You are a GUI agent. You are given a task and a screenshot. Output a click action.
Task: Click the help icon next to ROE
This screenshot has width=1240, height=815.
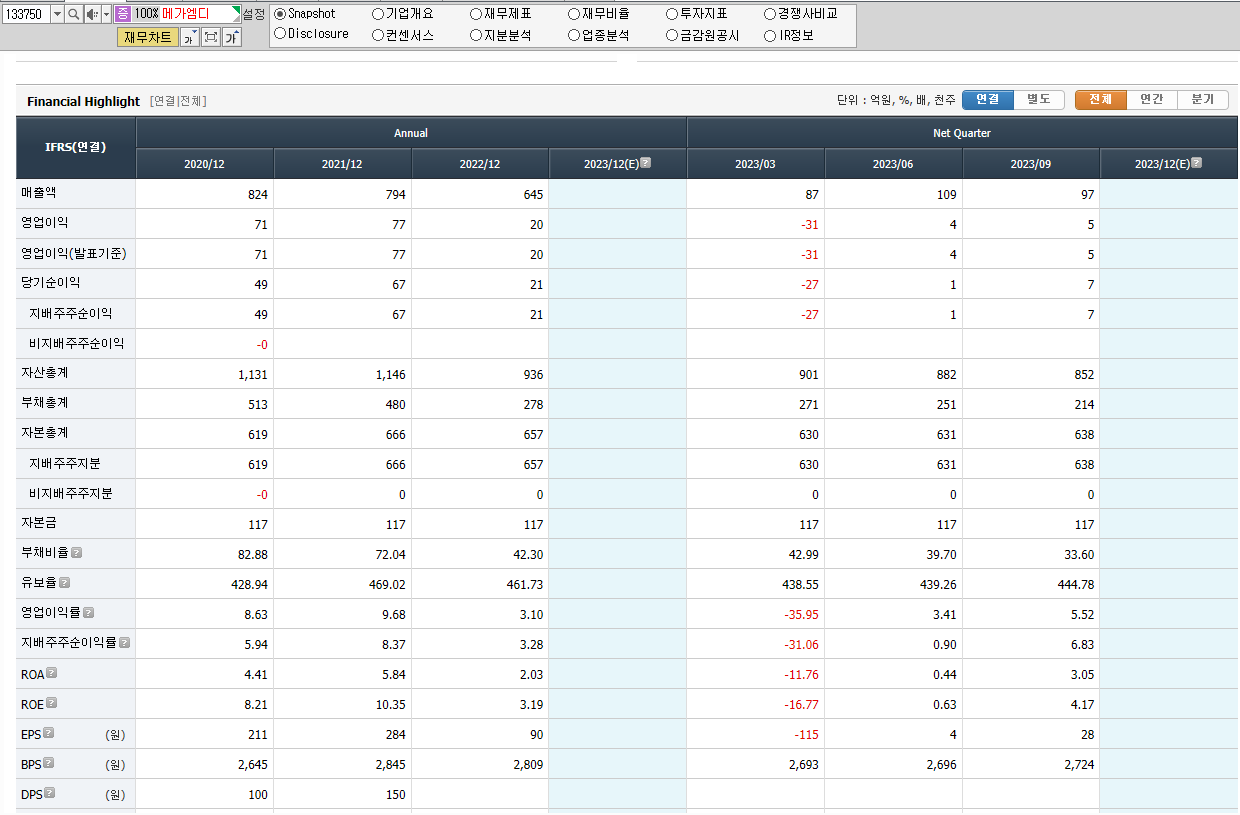point(52,703)
